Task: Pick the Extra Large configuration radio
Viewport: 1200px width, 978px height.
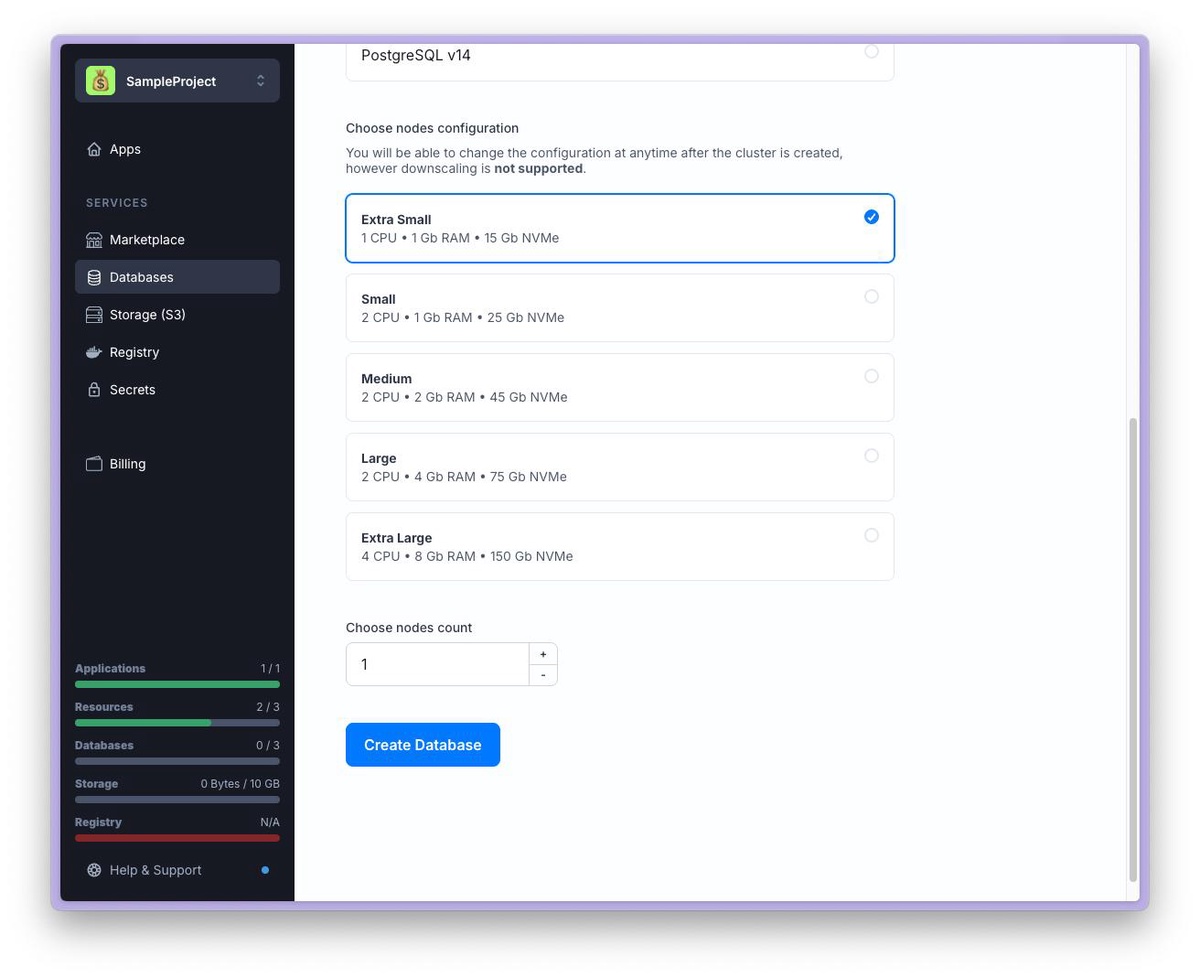Action: 871,535
